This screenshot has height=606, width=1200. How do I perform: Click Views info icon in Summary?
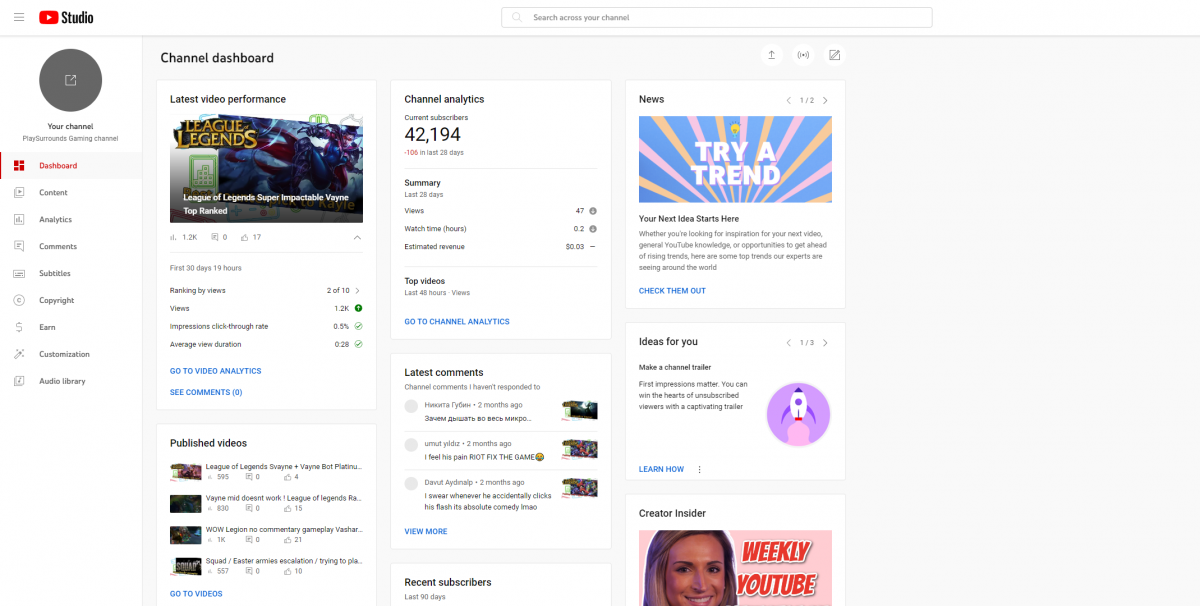pos(593,211)
